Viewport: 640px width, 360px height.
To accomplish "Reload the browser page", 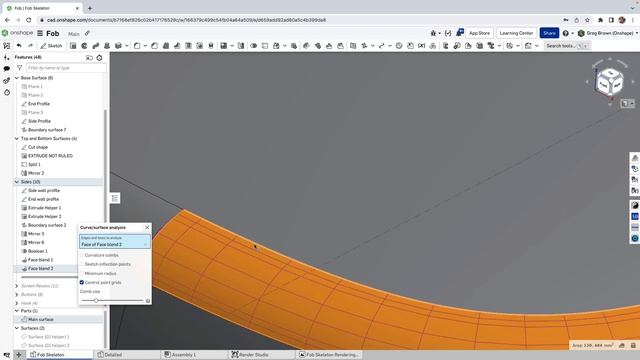I will point(29,20).
